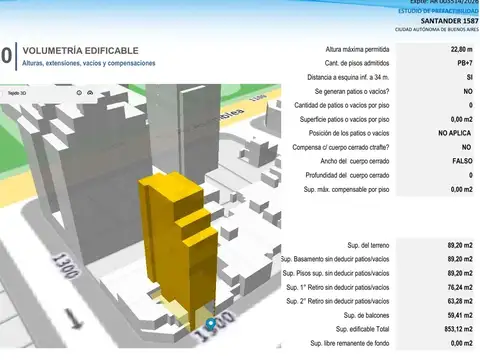Click the PB+7 floors value
The width and height of the screenshot is (480, 360).
click(x=465, y=63)
